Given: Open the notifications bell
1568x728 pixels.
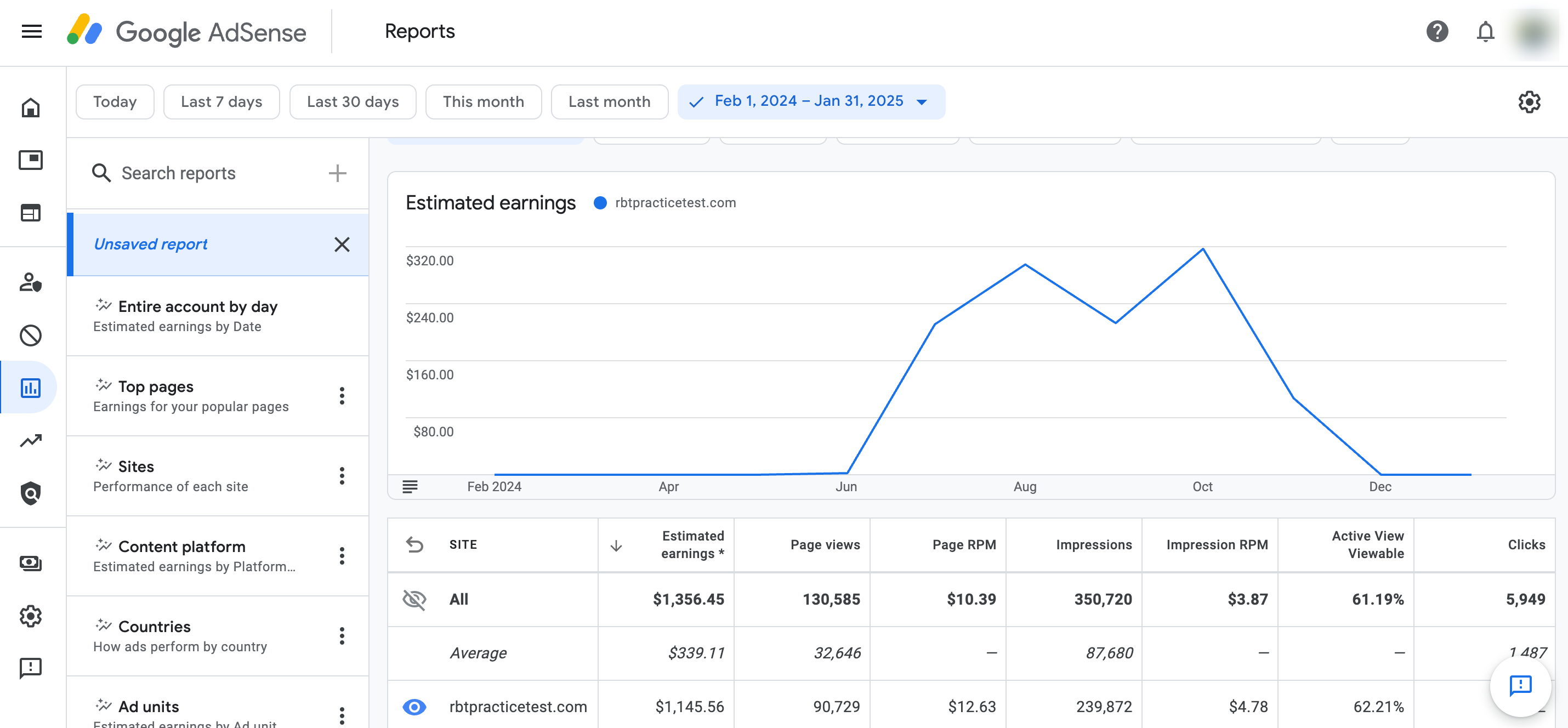Looking at the screenshot, I should tap(1485, 32).
